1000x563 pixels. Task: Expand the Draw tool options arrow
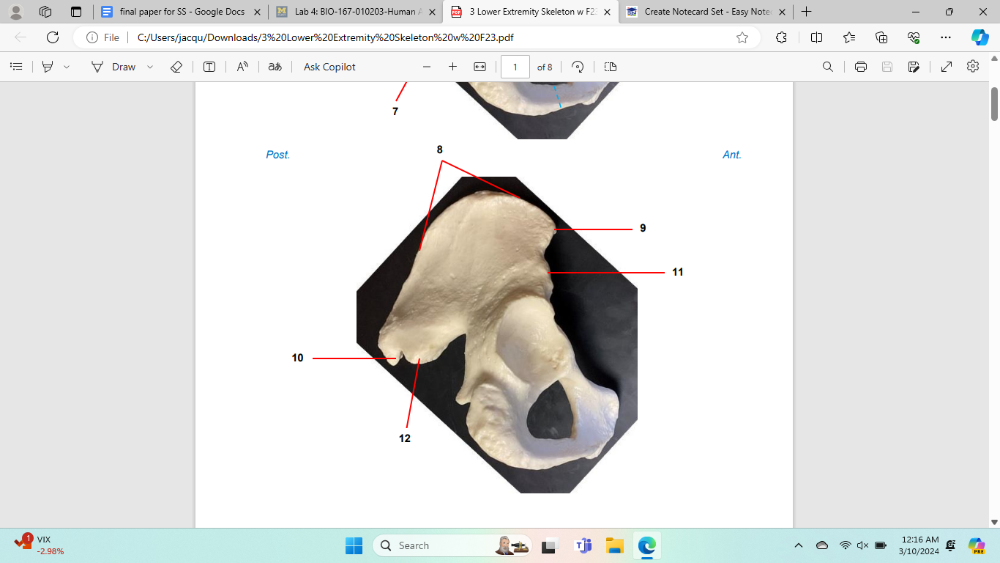point(150,67)
